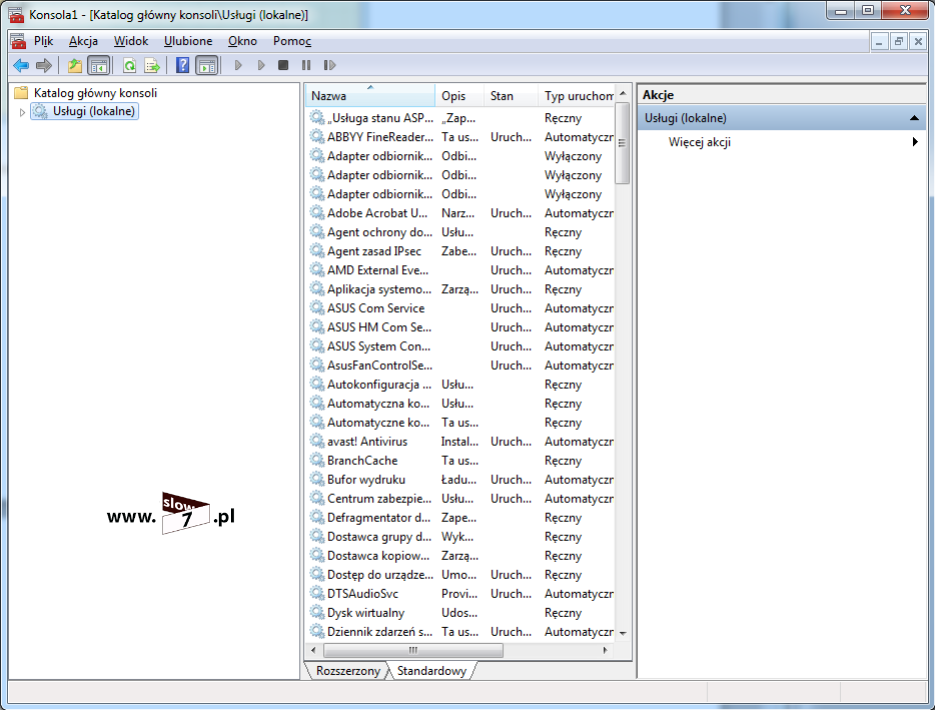Switch to the Rozszerzony tab
935x710 pixels.
coord(348,671)
